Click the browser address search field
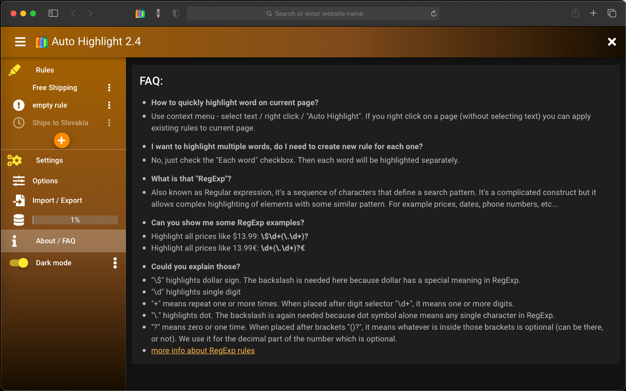The image size is (626, 391). 313,14
